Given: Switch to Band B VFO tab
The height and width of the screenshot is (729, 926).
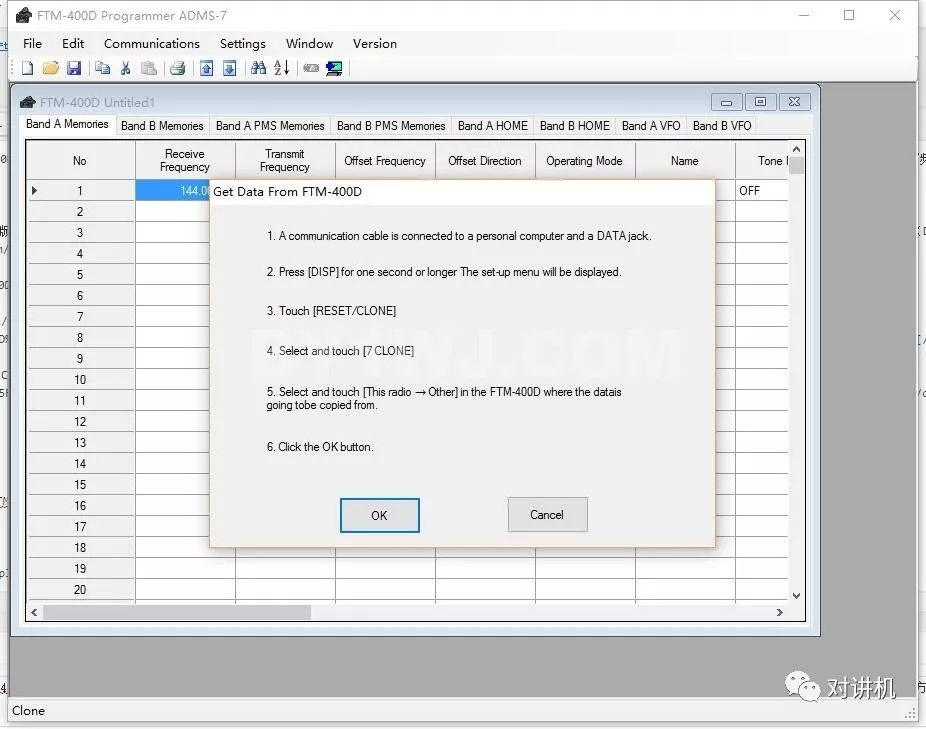Looking at the screenshot, I should 722,126.
